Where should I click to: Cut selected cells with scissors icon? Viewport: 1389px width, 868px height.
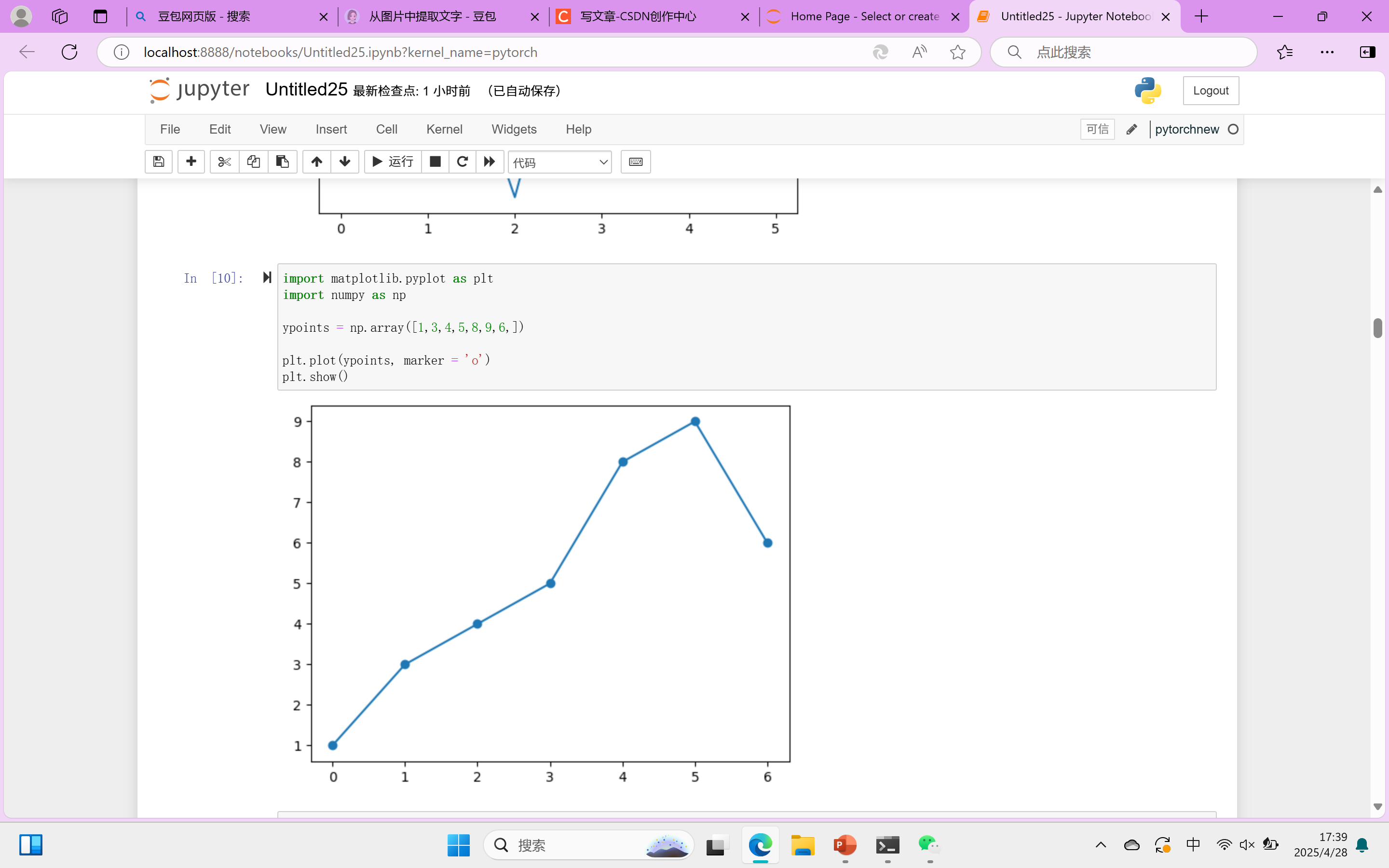tap(224, 162)
